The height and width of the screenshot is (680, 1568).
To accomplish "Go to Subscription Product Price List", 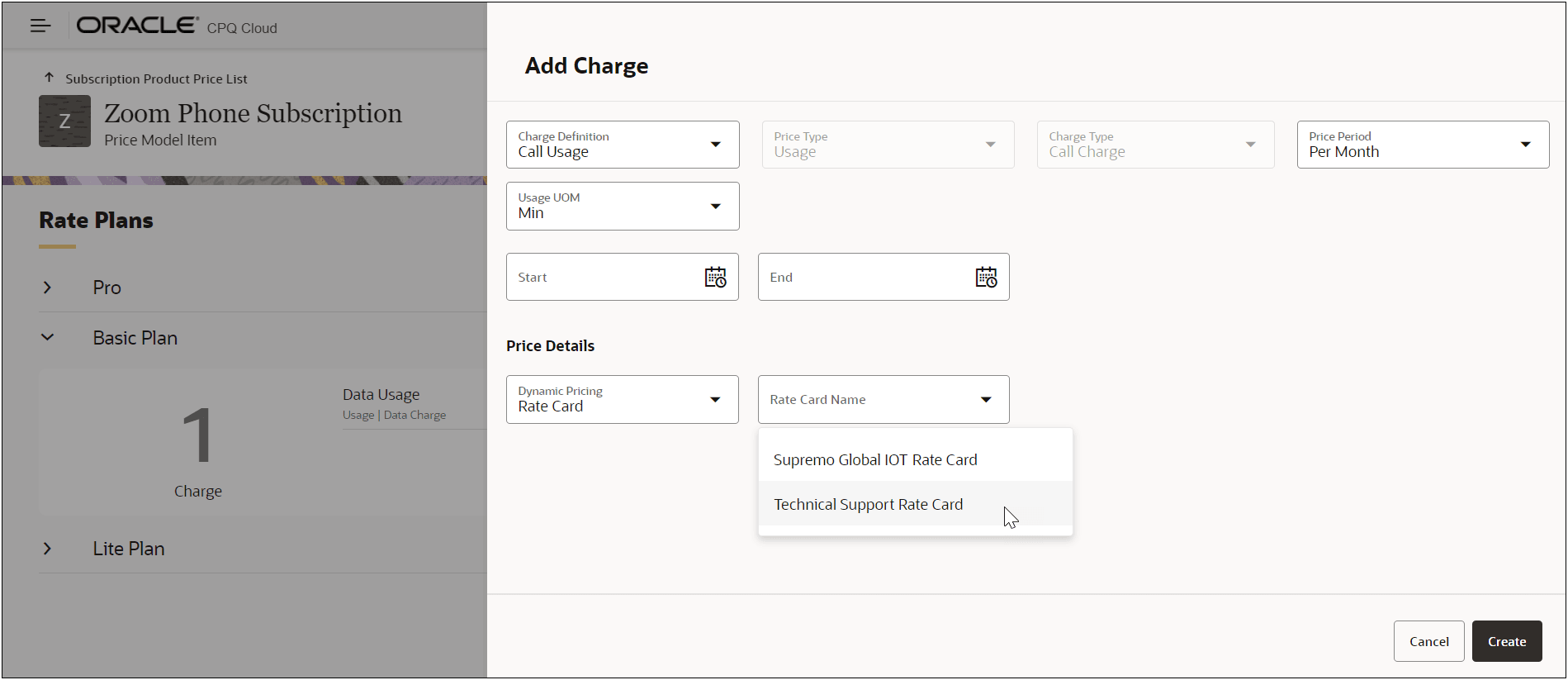I will click(x=156, y=78).
